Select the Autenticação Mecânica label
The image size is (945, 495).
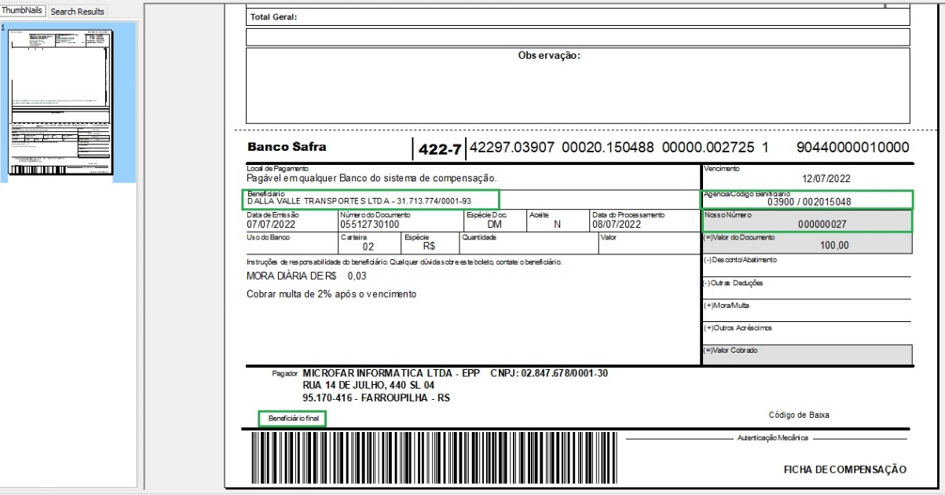click(x=773, y=438)
